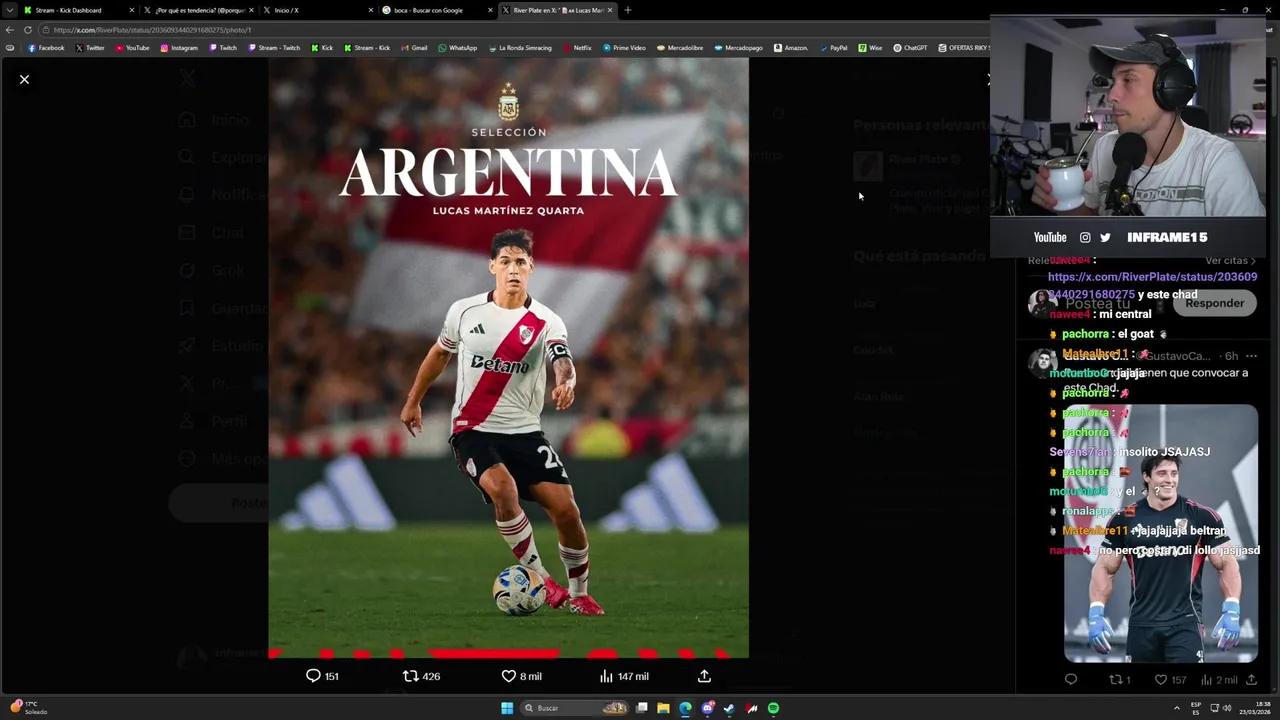Switch to ¿Por qué es tendencia? tab
The image size is (1280, 720).
pos(198,10)
